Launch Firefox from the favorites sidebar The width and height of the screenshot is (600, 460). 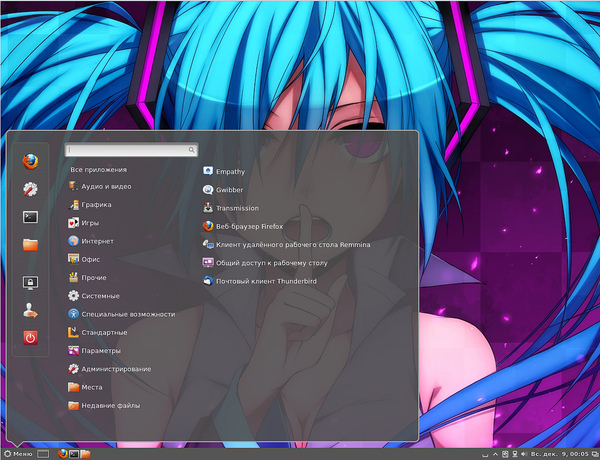tap(30, 160)
